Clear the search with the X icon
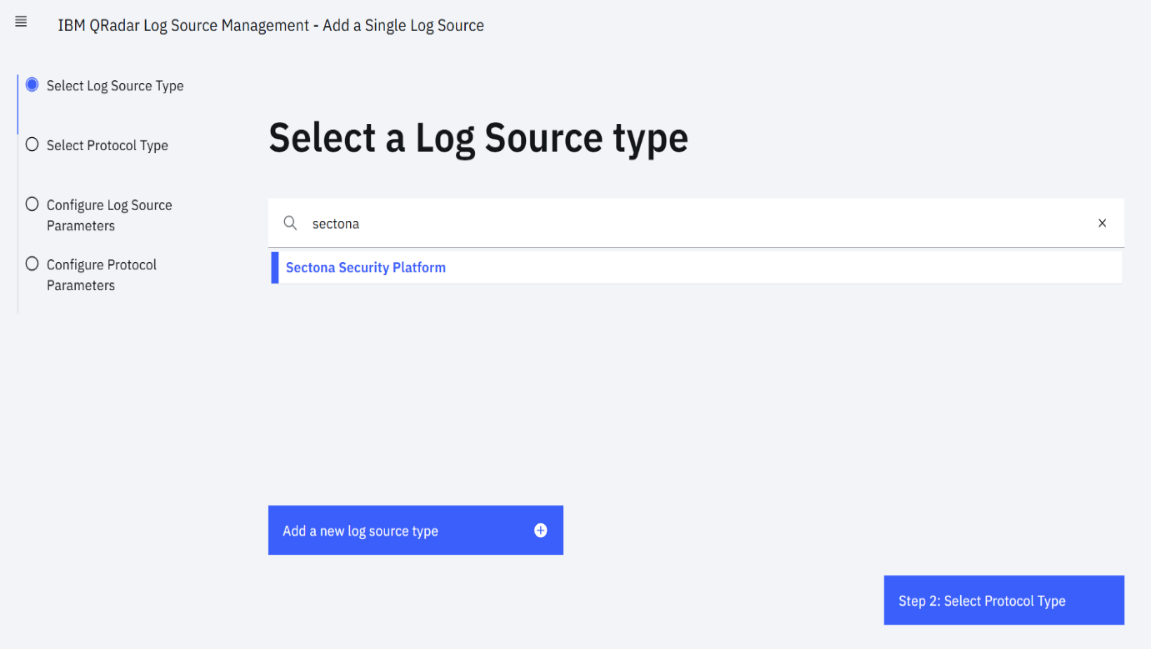 tap(1102, 223)
